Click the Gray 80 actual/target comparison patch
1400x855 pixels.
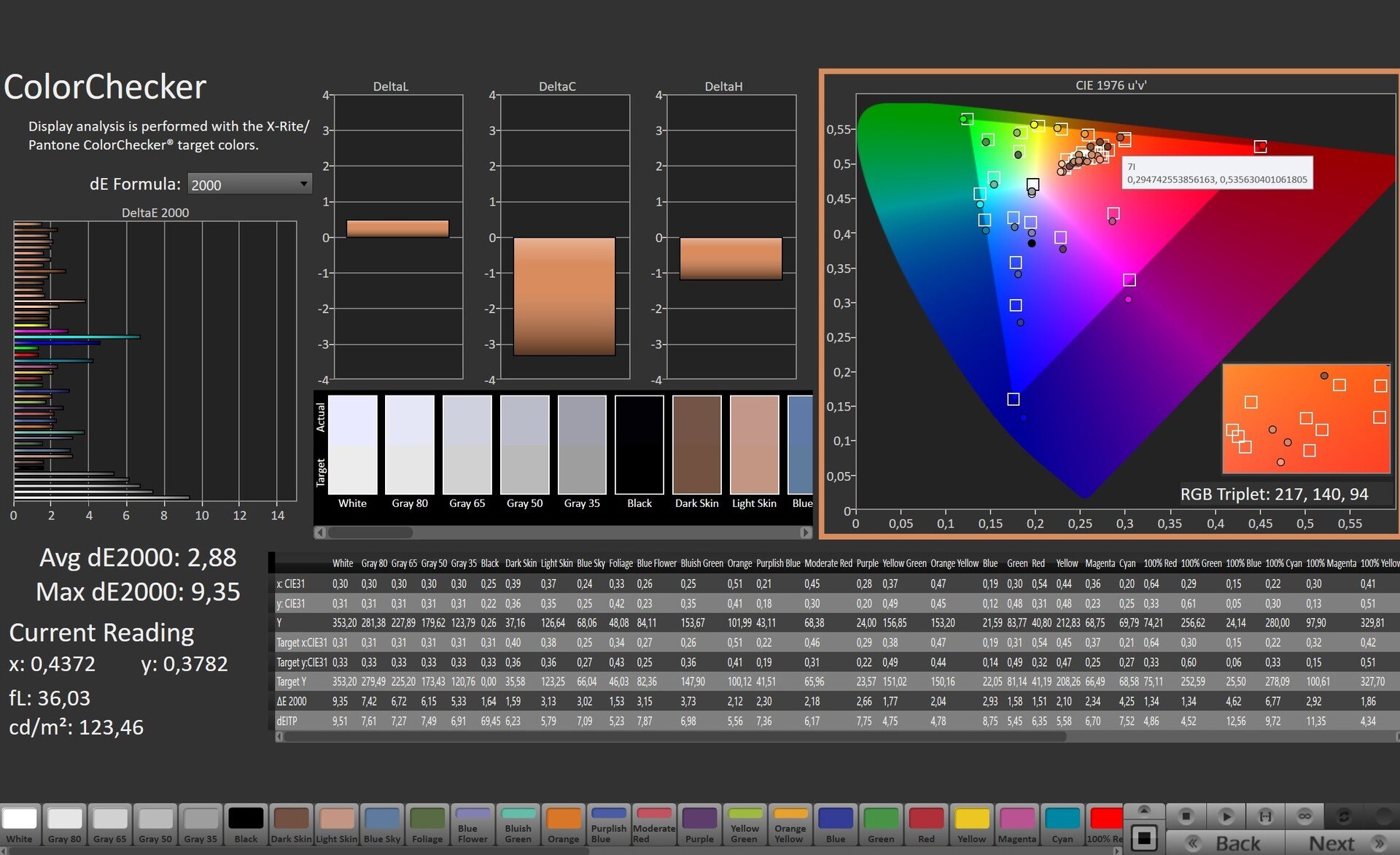point(410,445)
